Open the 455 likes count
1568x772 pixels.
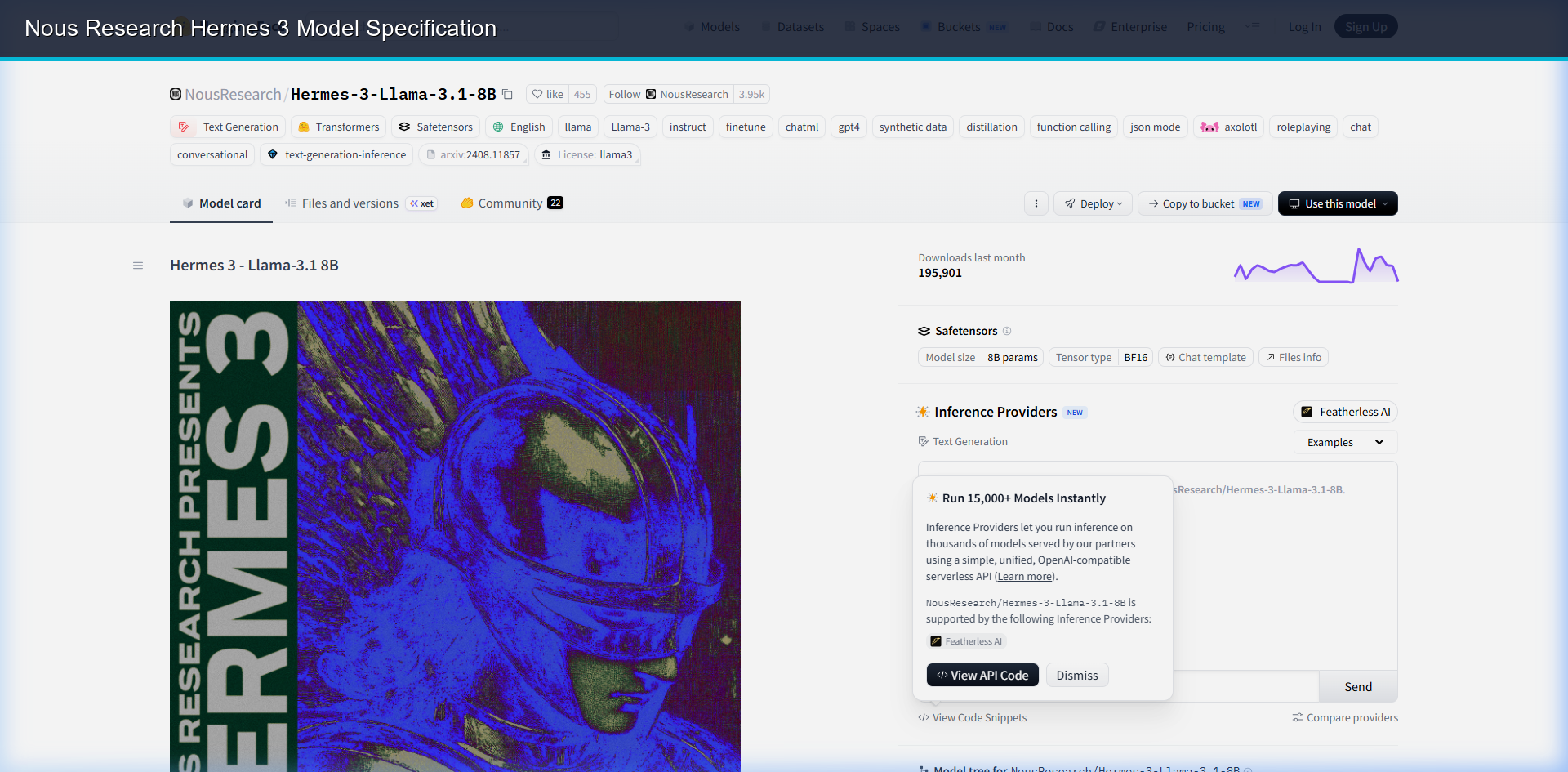tap(582, 94)
